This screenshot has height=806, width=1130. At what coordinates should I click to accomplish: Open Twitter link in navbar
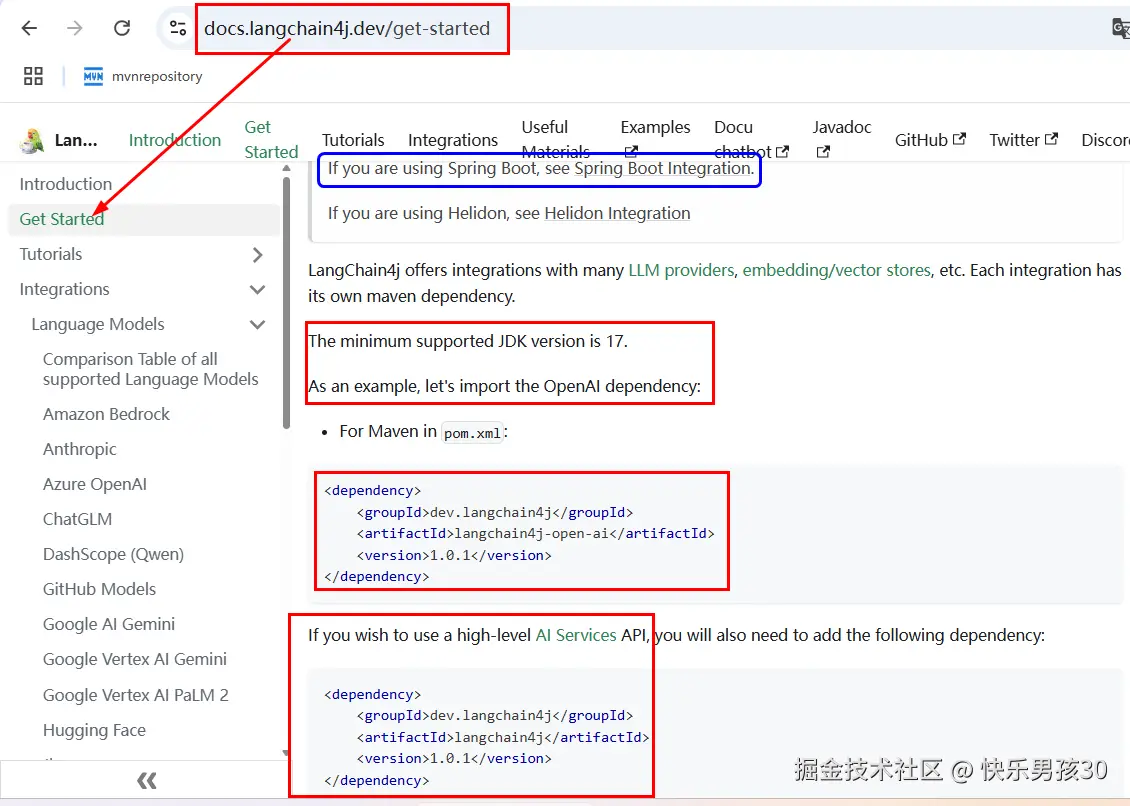click(x=1023, y=140)
